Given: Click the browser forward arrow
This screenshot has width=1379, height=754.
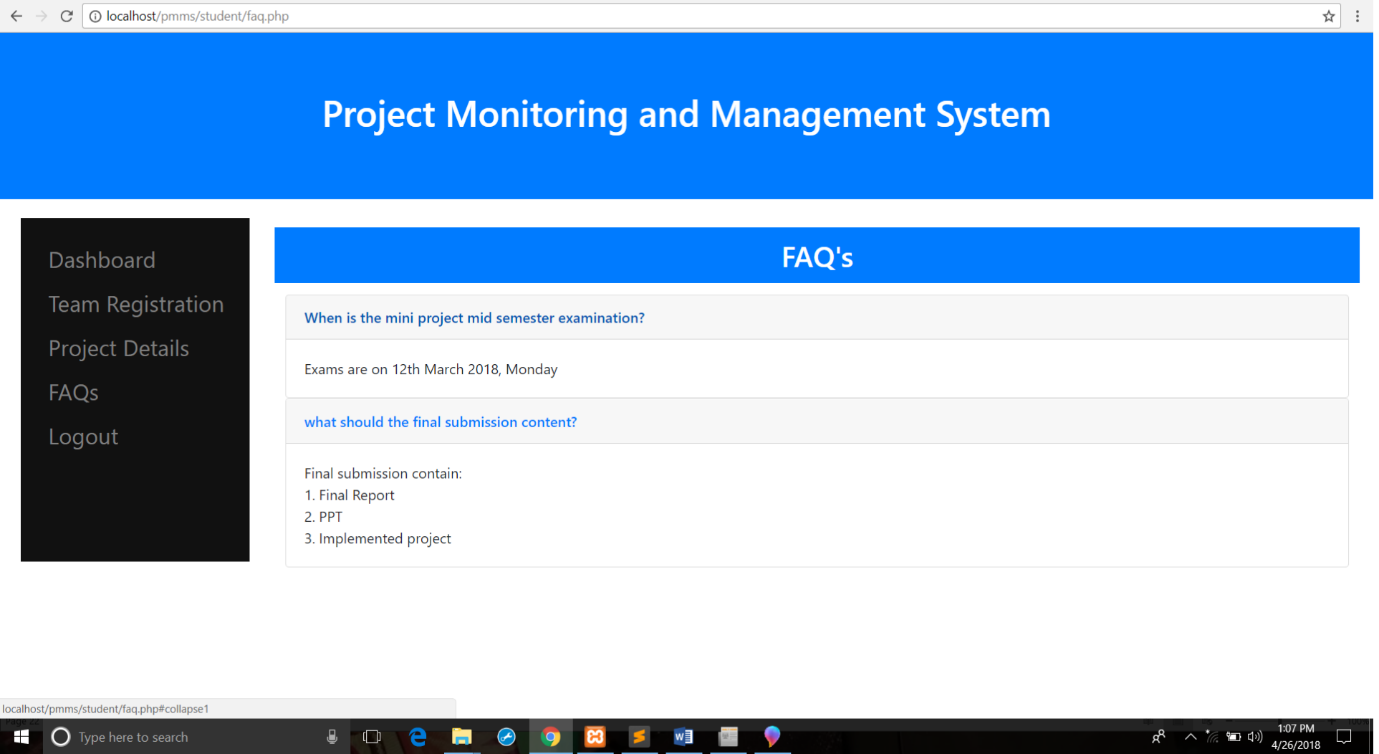Looking at the screenshot, I should [41, 16].
